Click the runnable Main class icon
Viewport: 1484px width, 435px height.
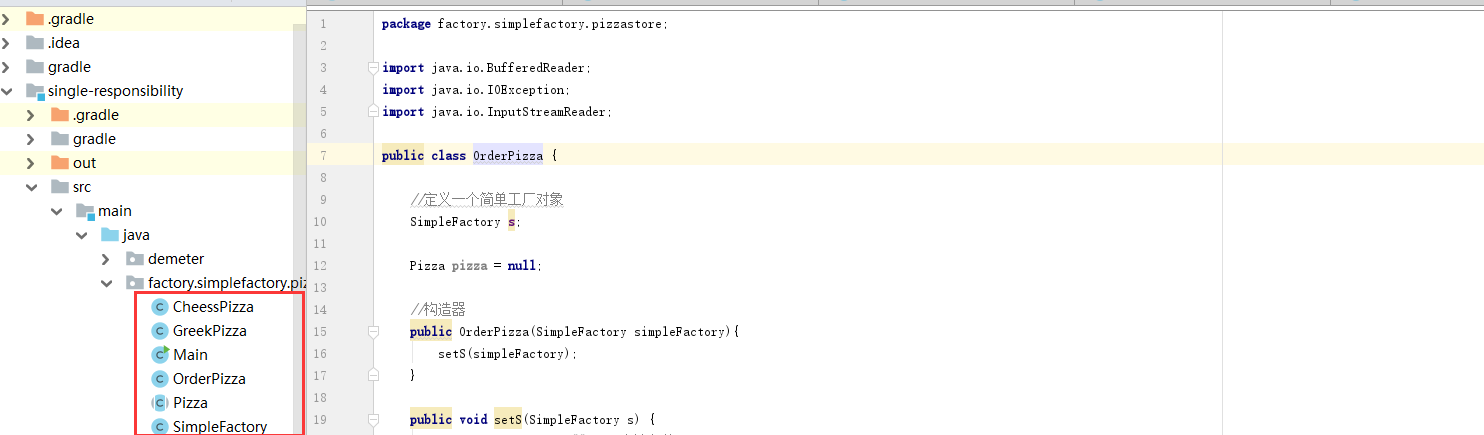click(159, 355)
